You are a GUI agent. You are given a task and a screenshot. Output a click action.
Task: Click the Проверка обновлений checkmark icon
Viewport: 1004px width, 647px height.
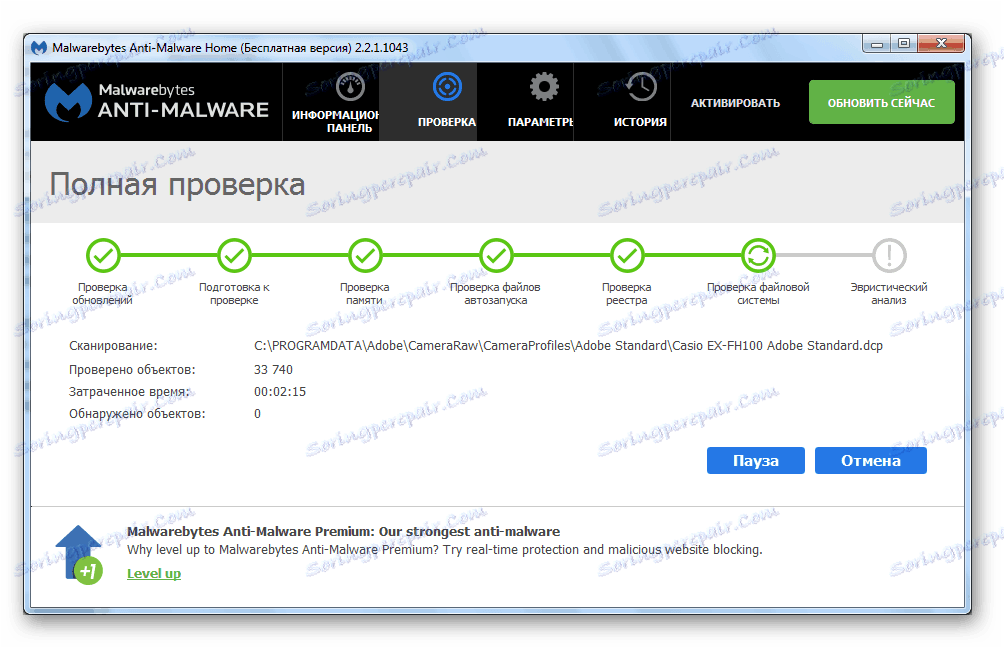[x=103, y=255]
